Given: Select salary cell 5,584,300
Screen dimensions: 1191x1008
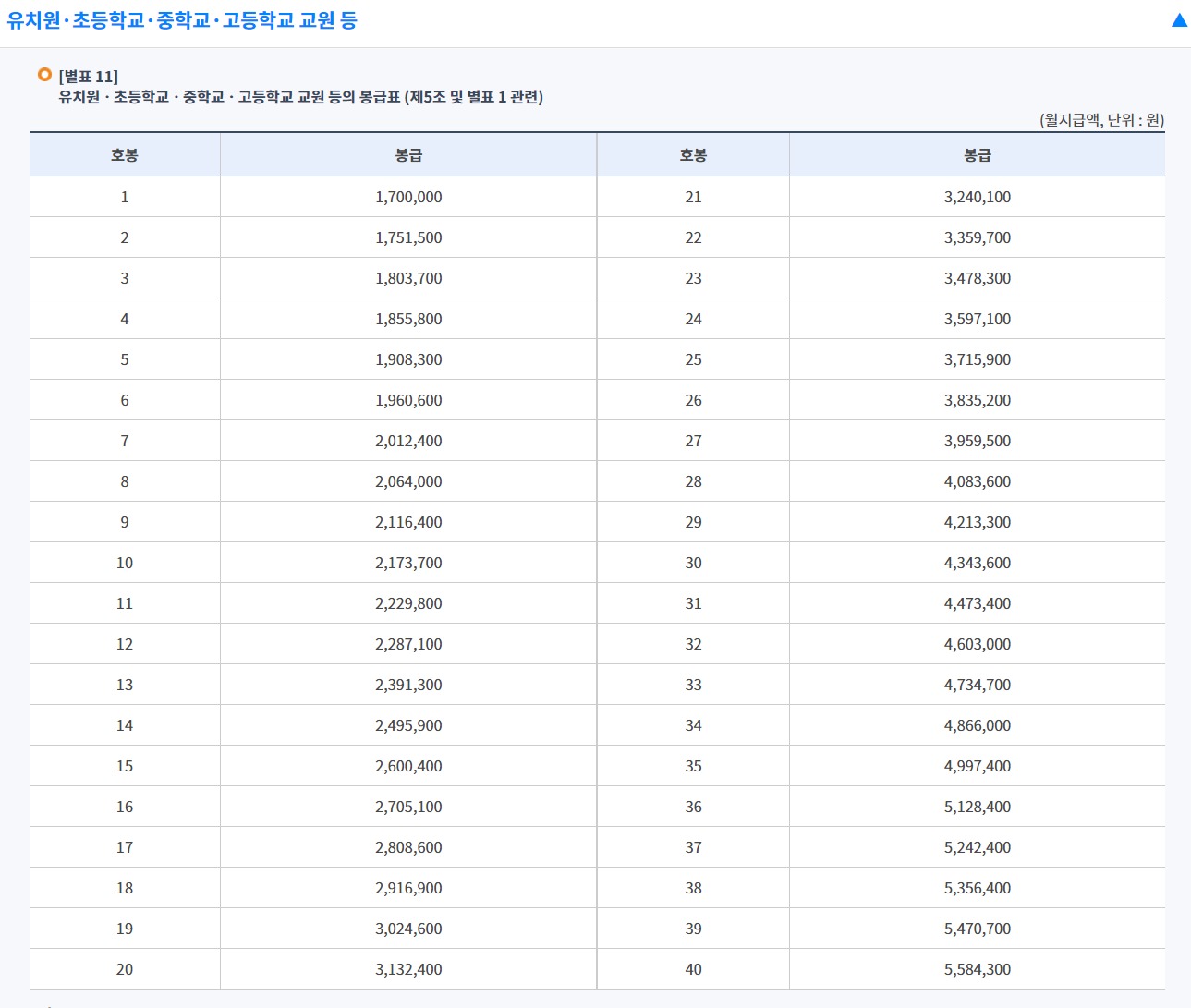Looking at the screenshot, I should coord(978,969).
